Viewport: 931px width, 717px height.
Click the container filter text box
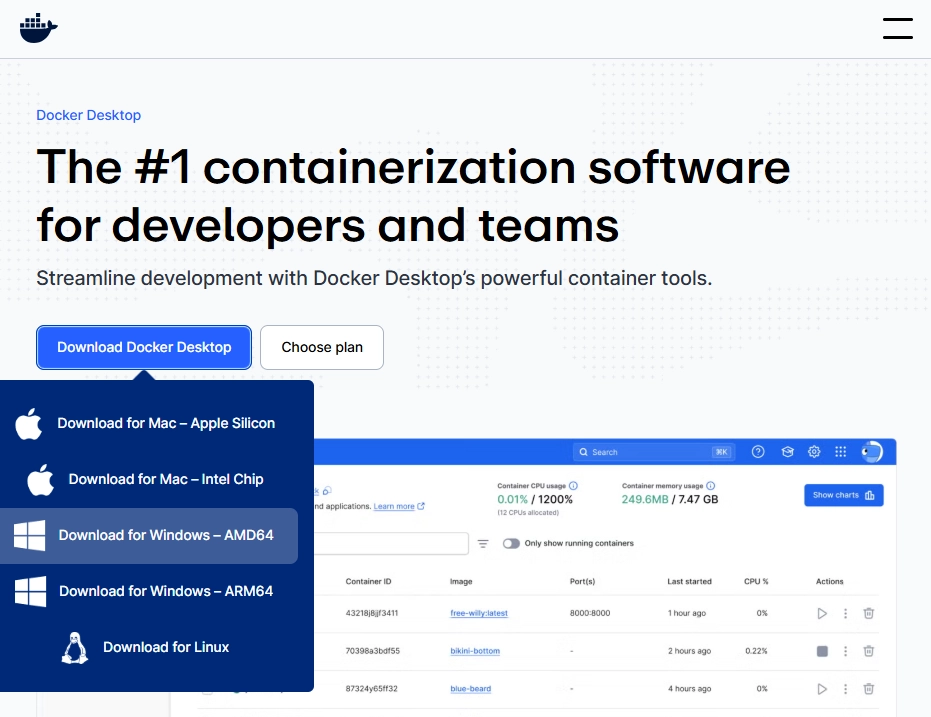(x=391, y=543)
